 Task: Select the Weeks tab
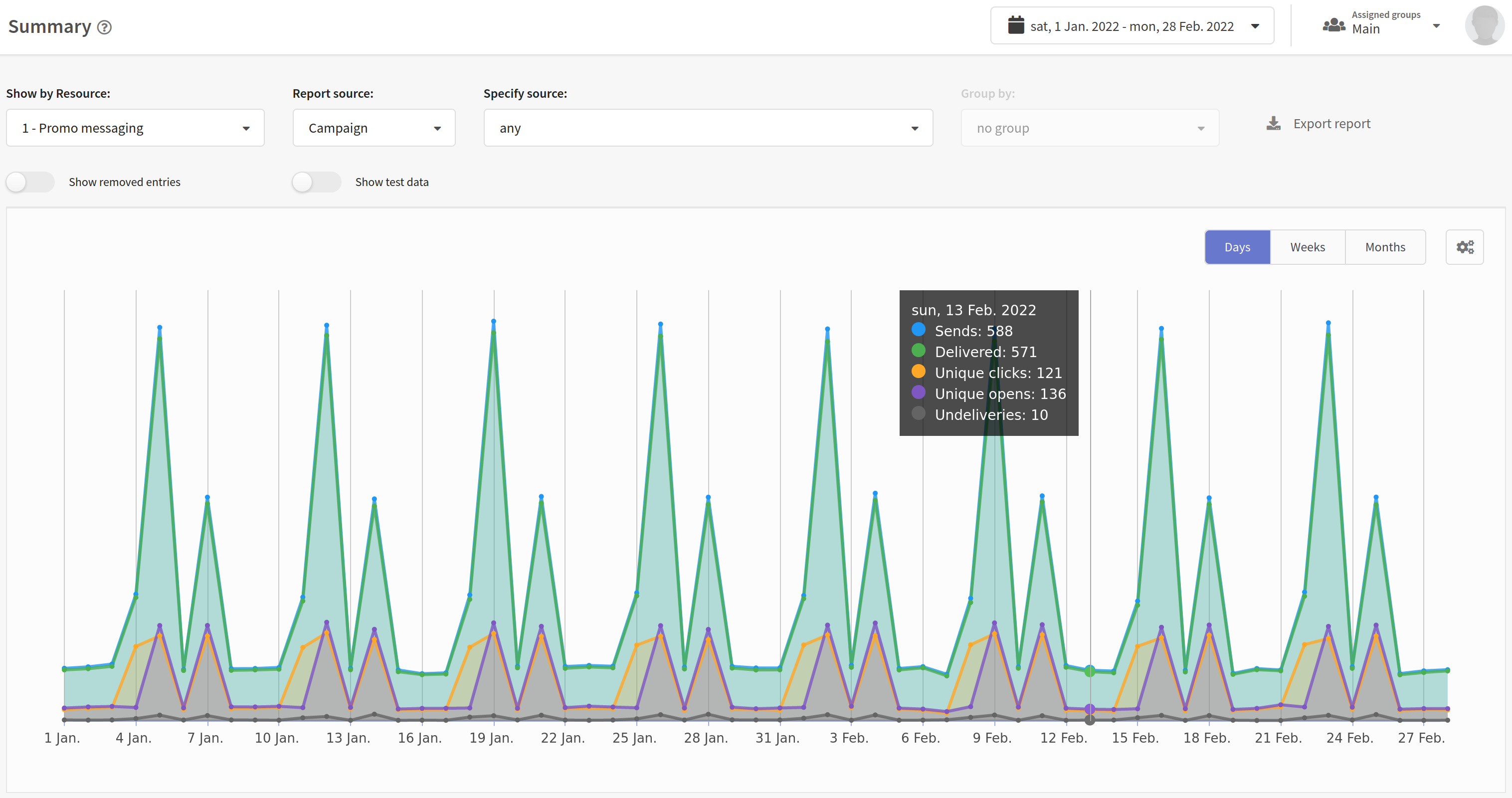(1306, 247)
